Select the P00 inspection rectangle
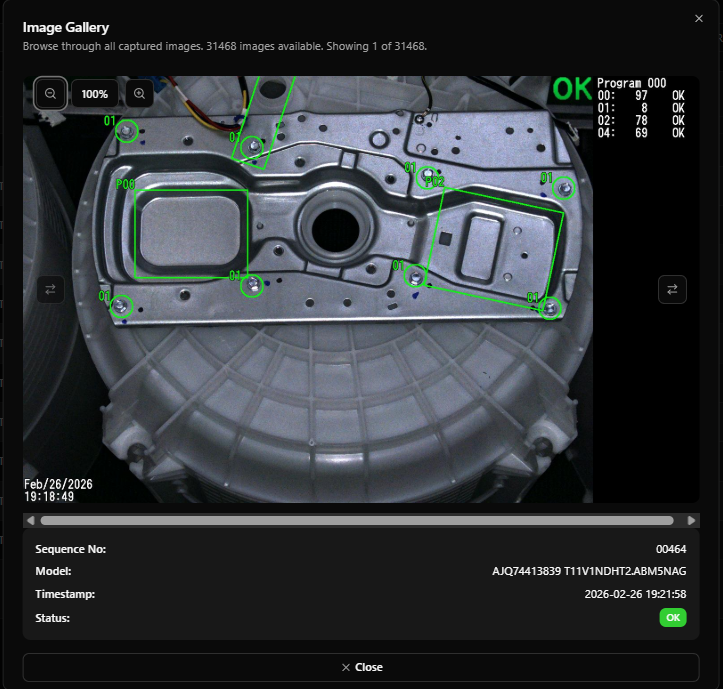This screenshot has height=689, width=723. 191,234
